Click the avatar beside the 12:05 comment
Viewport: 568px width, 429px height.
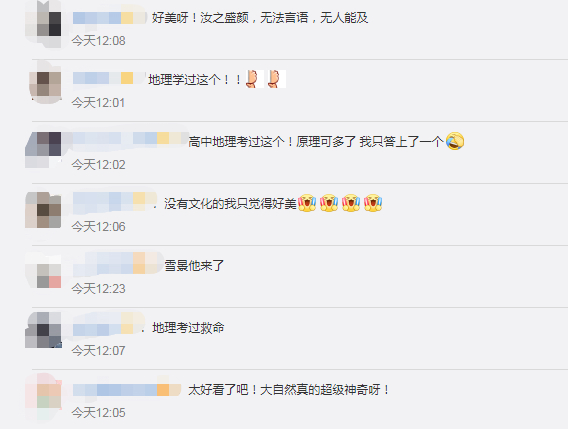pyautogui.click(x=43, y=397)
